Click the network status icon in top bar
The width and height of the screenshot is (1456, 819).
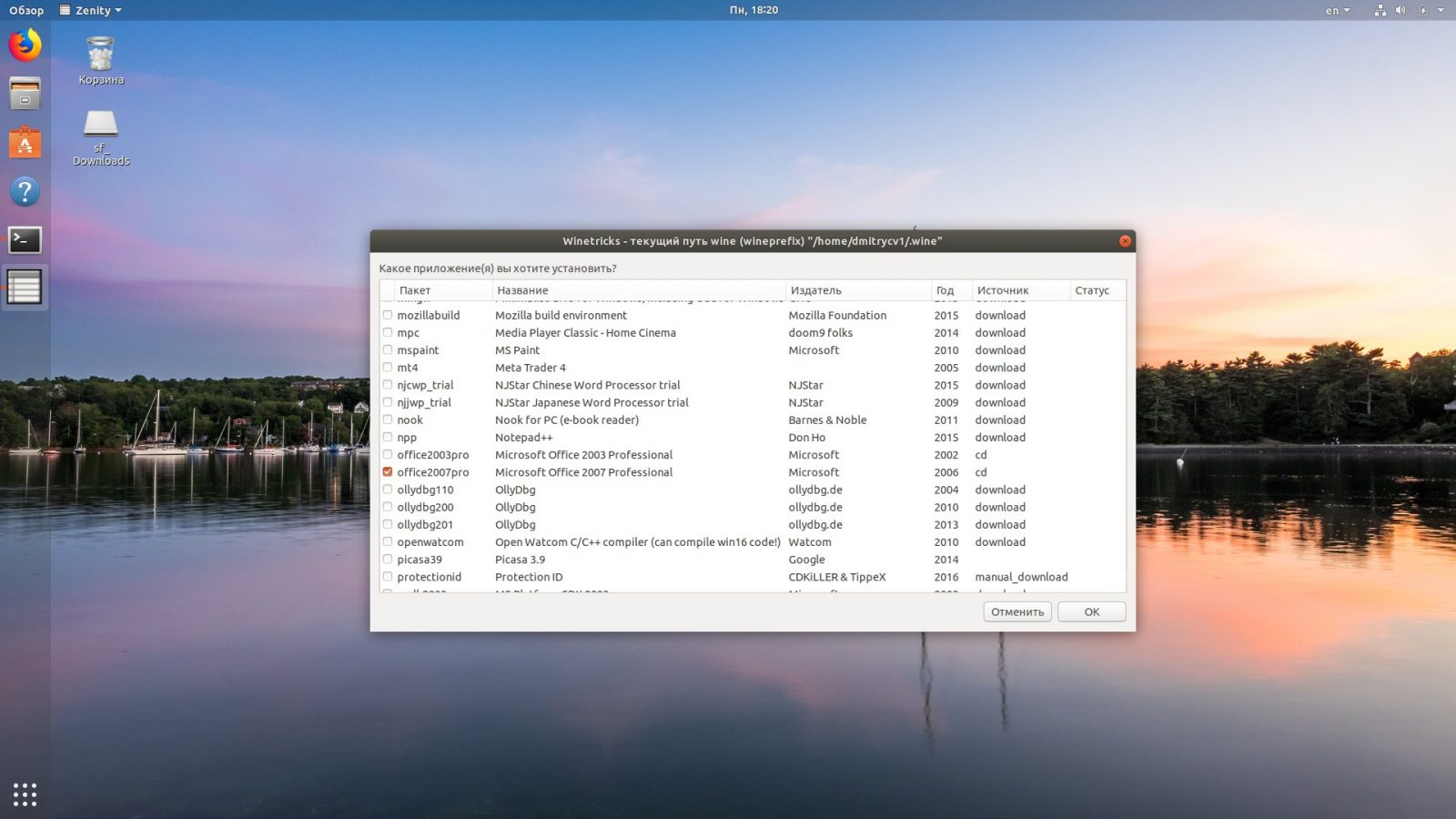pos(1380,10)
